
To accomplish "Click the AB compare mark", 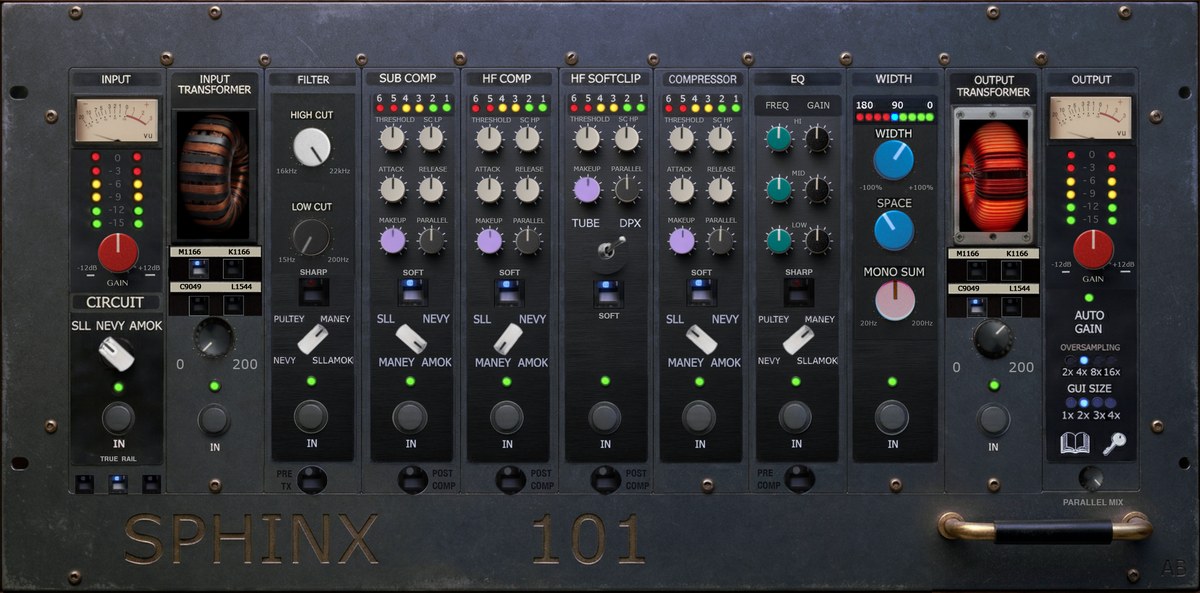I will coord(1174,569).
